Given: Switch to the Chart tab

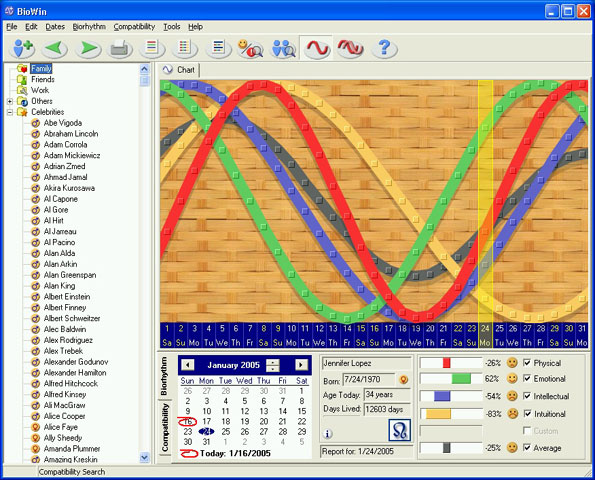Looking at the screenshot, I should (x=179, y=70).
